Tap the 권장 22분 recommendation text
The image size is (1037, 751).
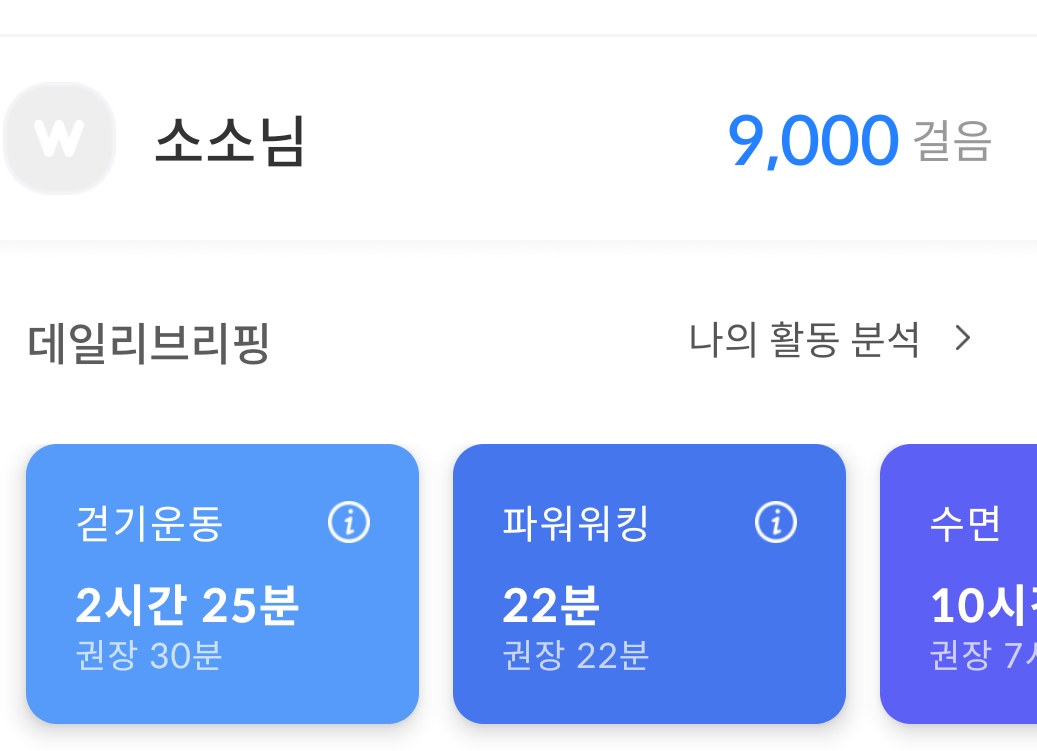point(576,656)
